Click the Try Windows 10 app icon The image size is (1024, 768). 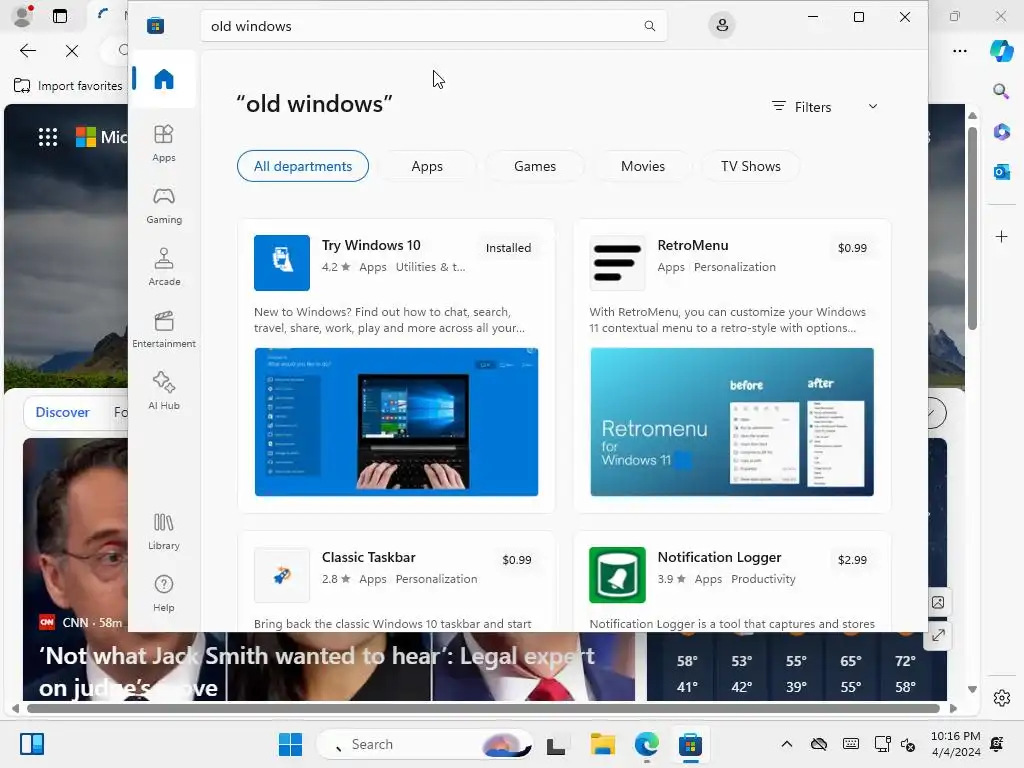(282, 263)
